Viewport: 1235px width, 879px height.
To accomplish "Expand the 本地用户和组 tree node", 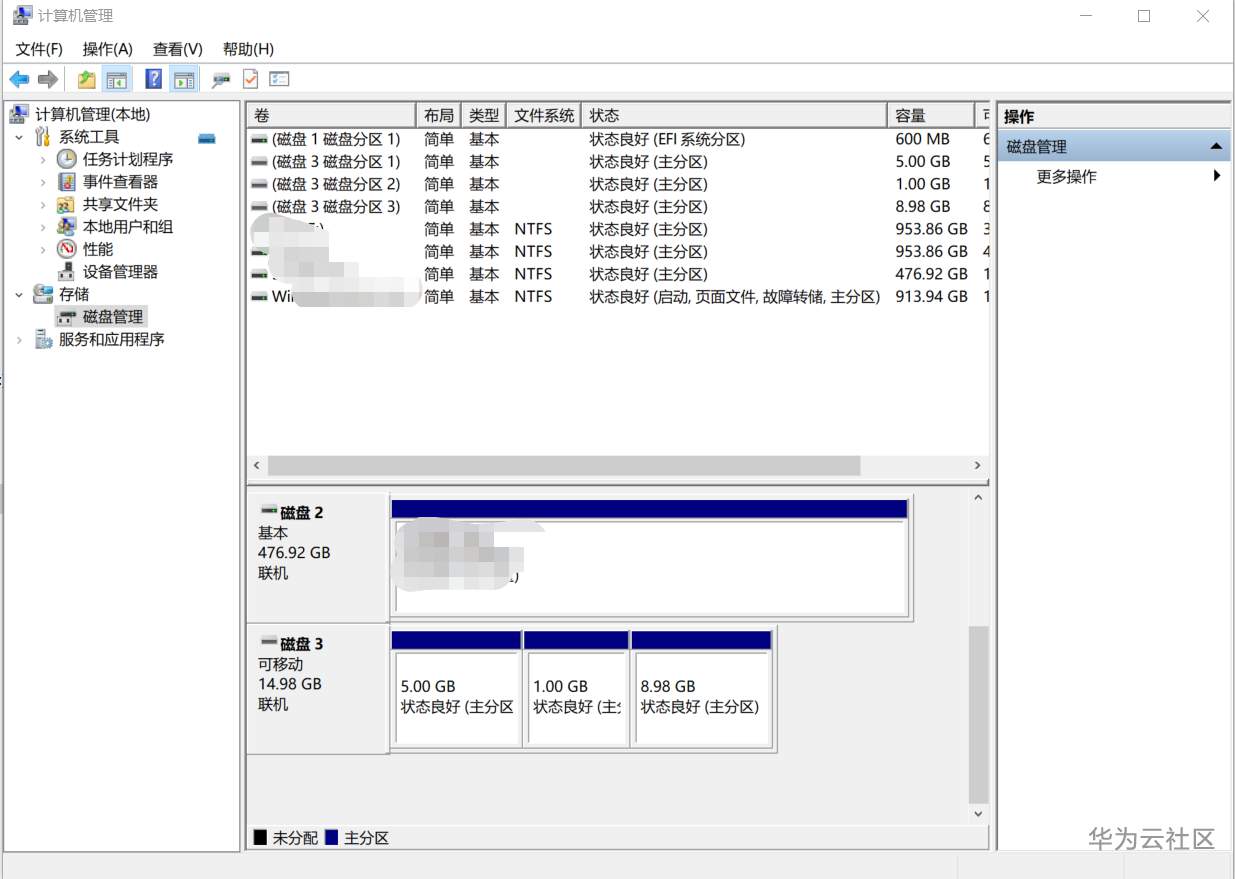I will (x=43, y=227).
